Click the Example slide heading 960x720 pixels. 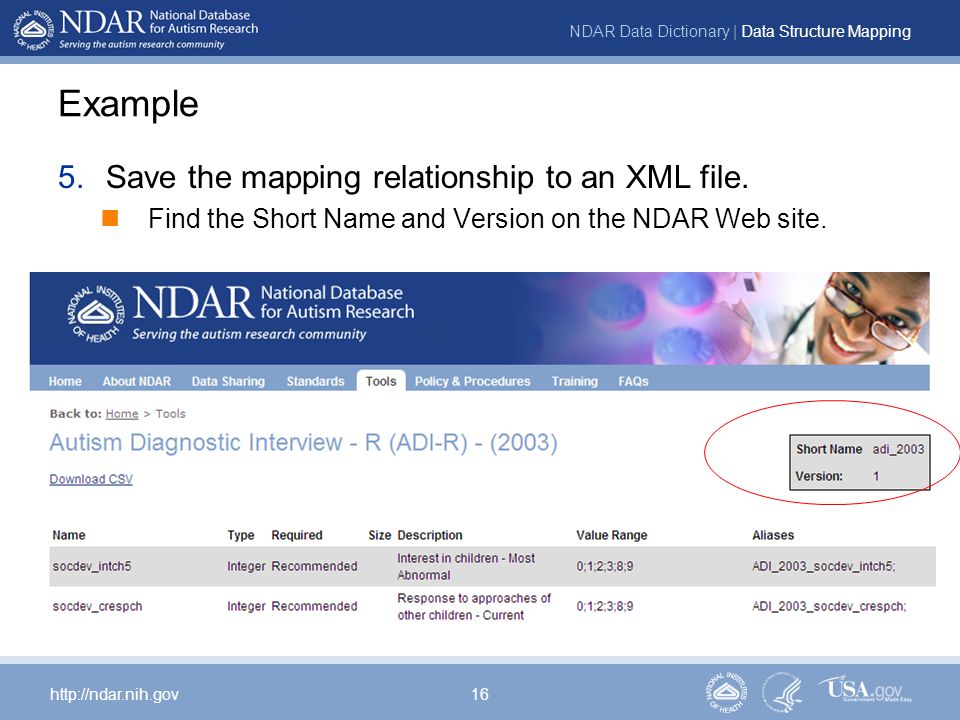[x=129, y=104]
